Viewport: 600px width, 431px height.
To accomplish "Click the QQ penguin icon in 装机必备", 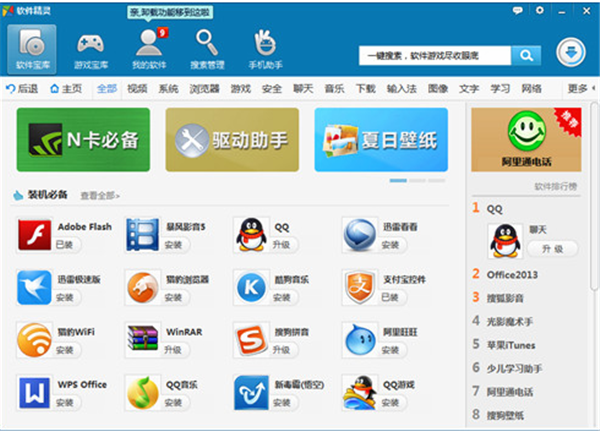I will point(251,234).
